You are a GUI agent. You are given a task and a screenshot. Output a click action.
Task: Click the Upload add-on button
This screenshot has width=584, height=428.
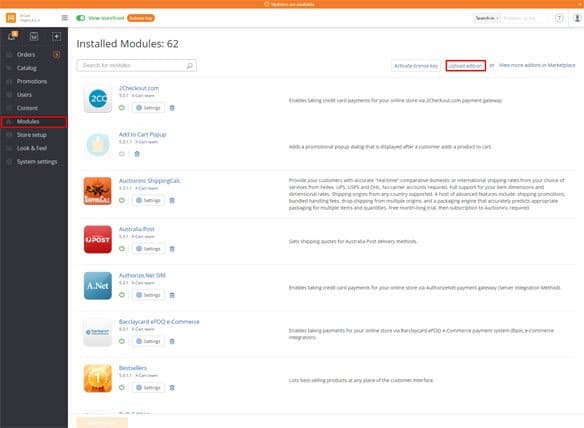coord(465,66)
